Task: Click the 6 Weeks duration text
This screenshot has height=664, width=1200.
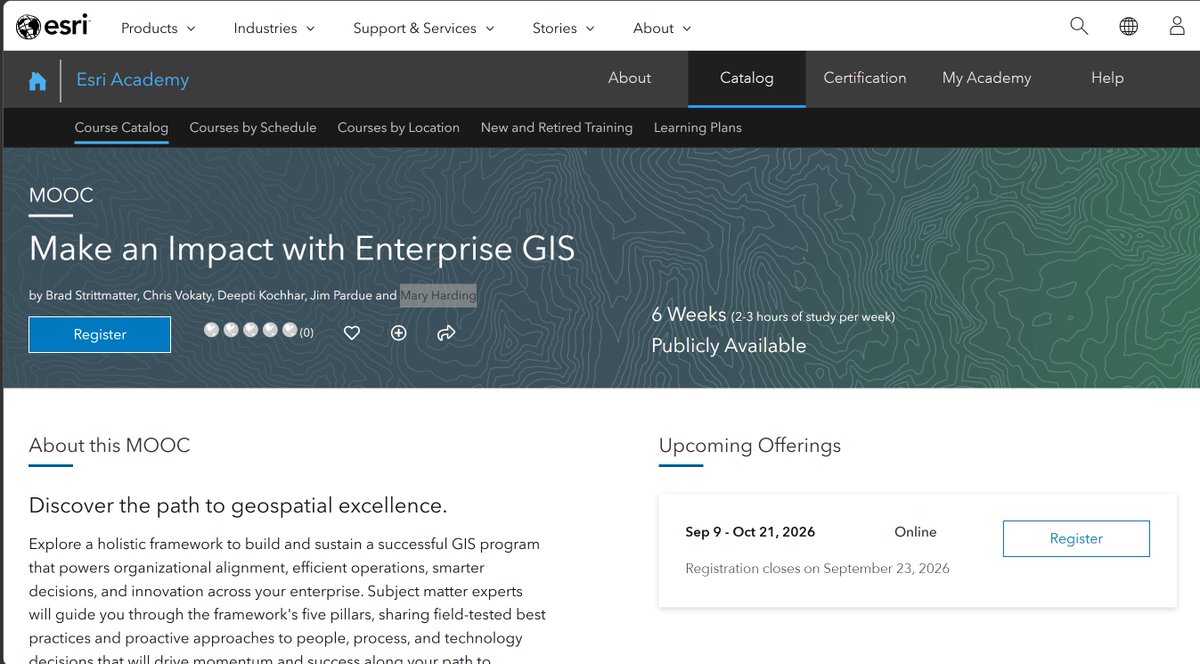Action: click(x=689, y=314)
